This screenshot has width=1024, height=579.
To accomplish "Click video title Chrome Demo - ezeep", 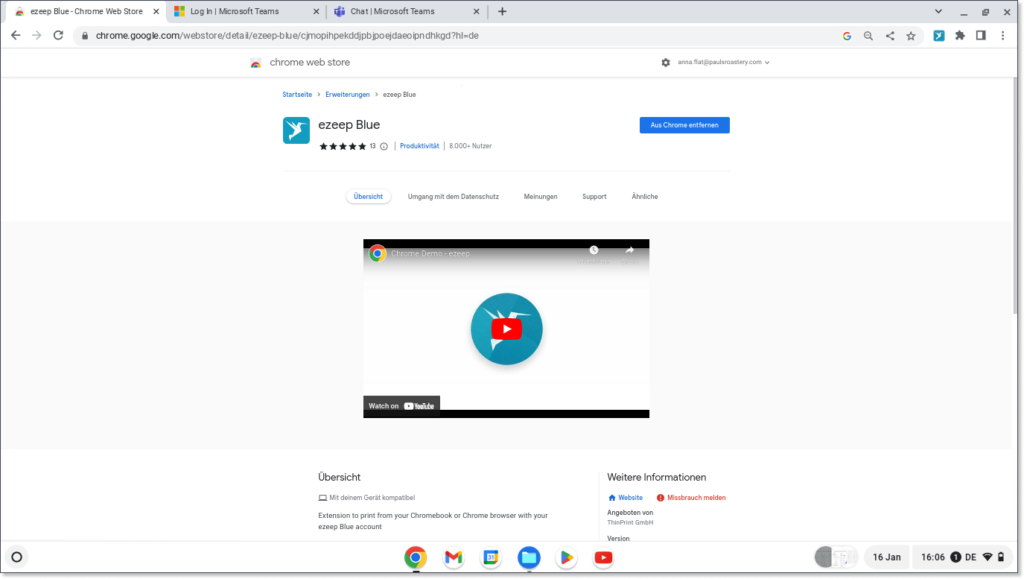I will (x=430, y=253).
